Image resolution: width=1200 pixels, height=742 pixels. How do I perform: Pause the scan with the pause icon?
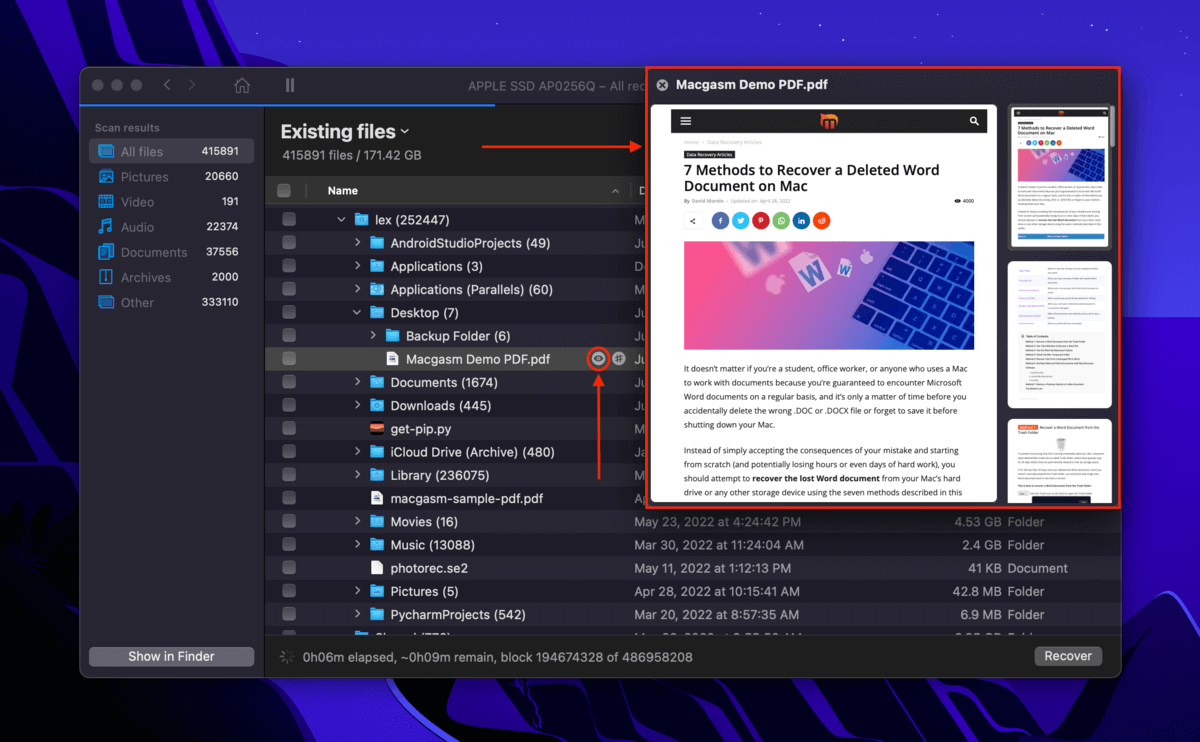(290, 86)
